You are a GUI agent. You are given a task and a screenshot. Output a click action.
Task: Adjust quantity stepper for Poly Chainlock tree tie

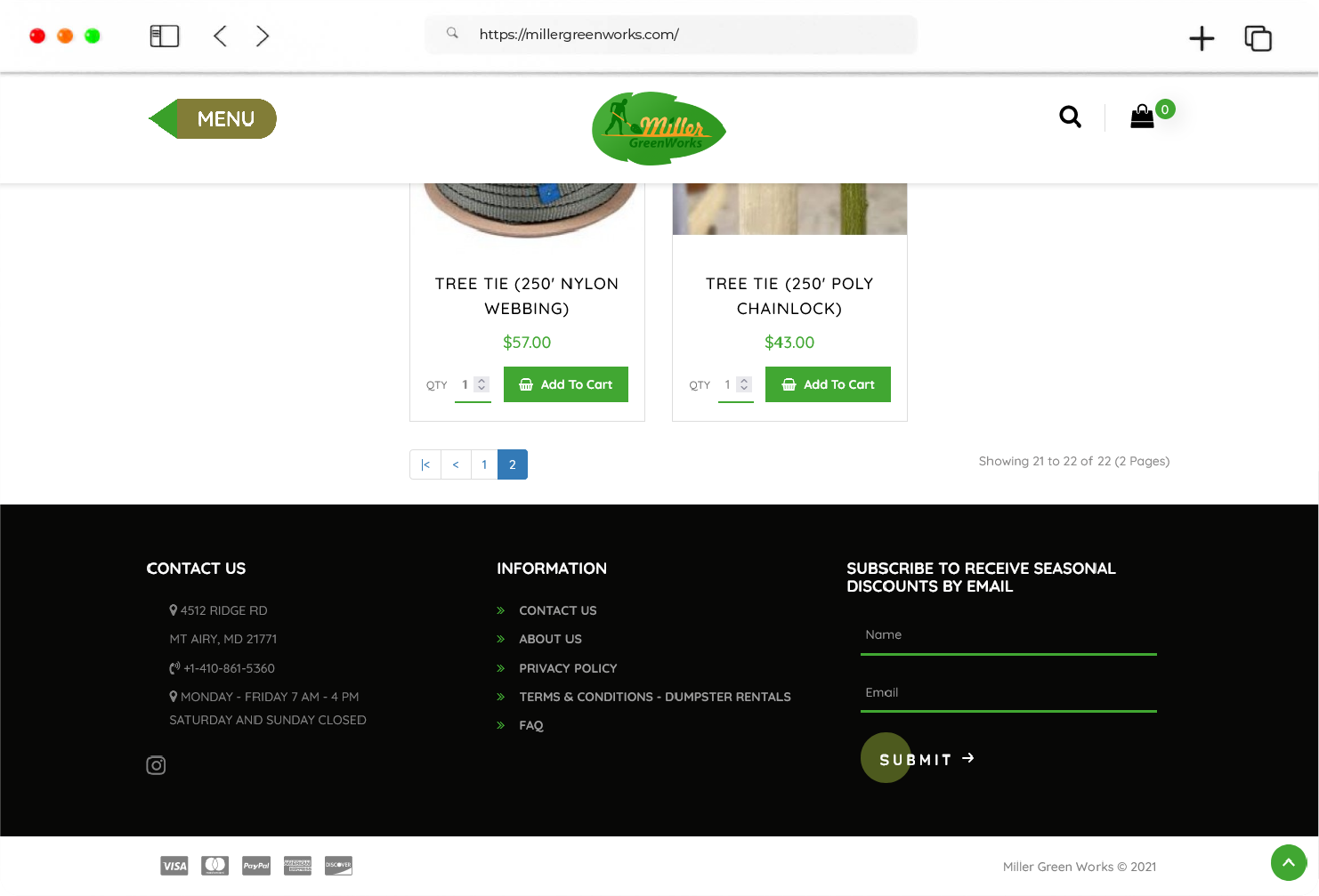744,384
